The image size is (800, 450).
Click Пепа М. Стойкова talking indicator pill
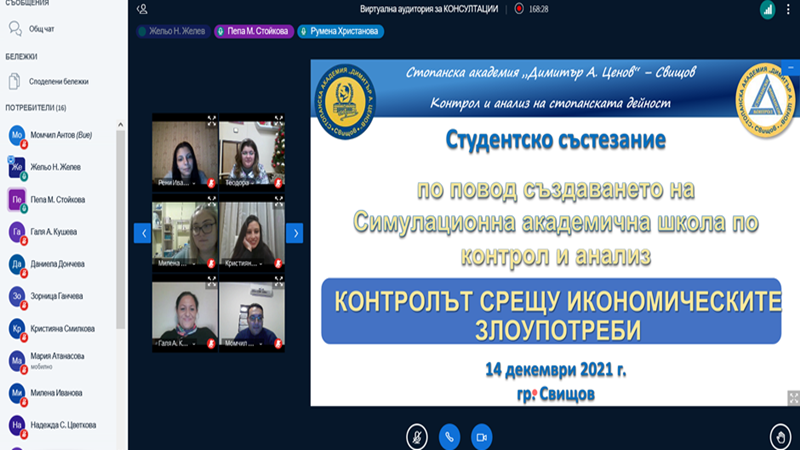(x=254, y=31)
